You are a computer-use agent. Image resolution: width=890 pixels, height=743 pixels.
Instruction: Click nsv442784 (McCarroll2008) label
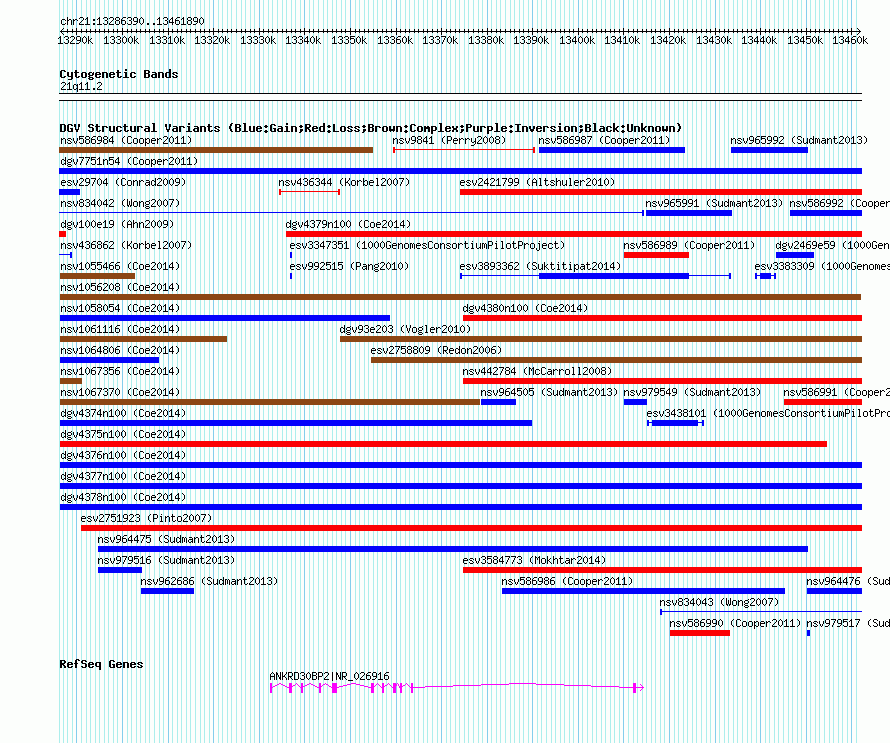coord(537,371)
